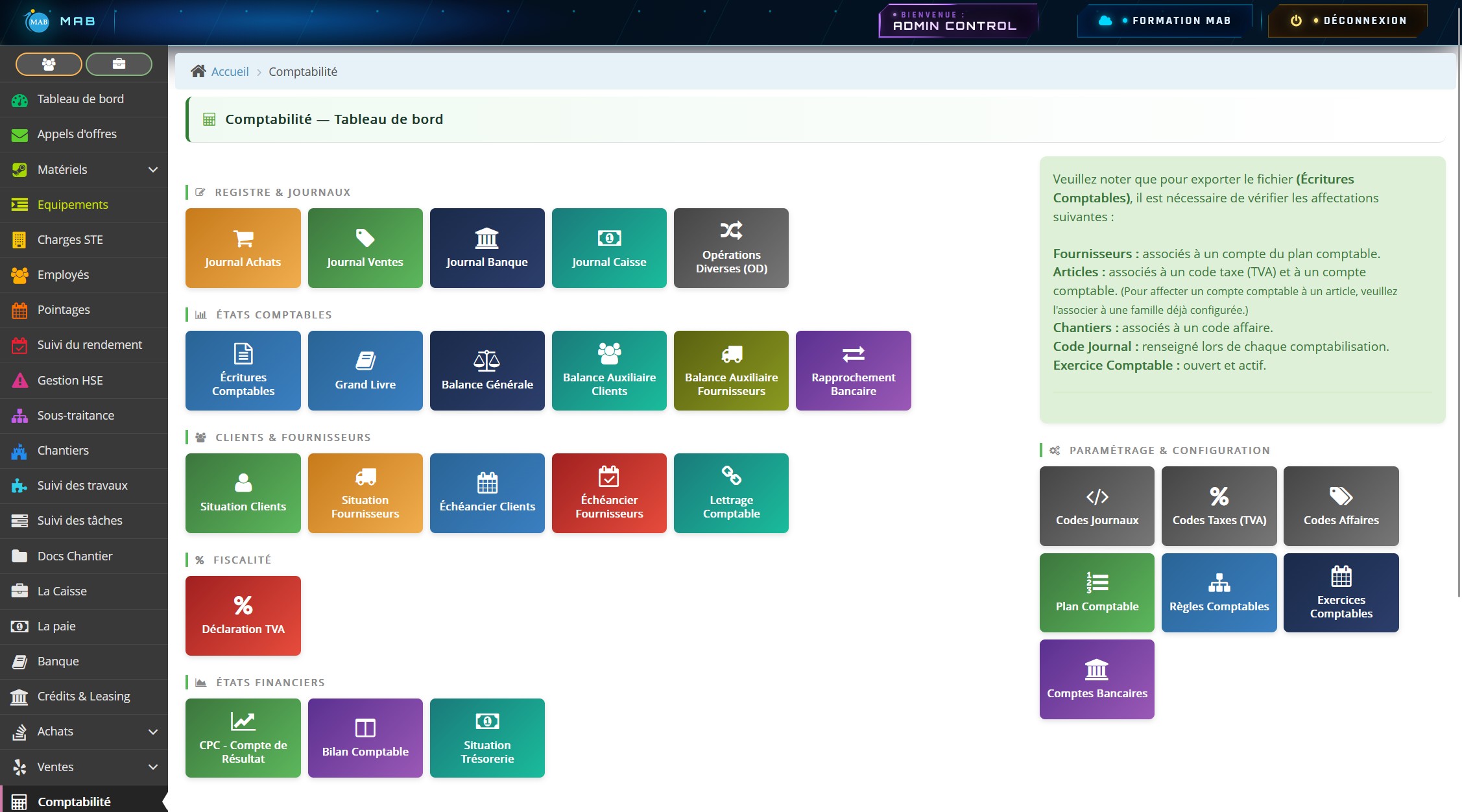This screenshot has width=1462, height=812.
Task: Open the Situation Trésorerie tile
Action: click(487, 738)
